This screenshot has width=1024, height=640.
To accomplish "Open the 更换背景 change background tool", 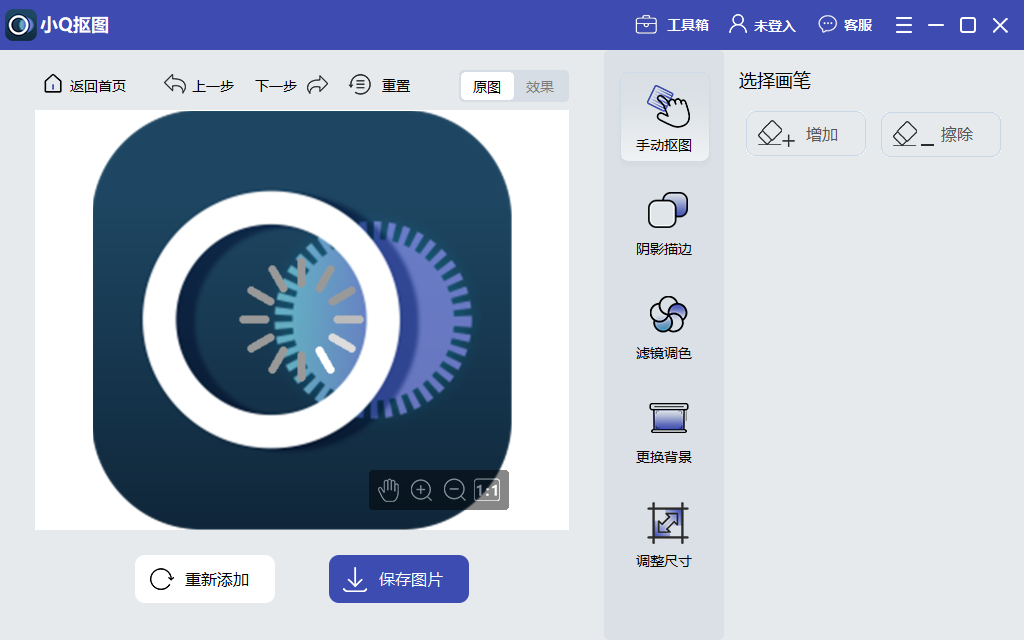I will coord(664,430).
